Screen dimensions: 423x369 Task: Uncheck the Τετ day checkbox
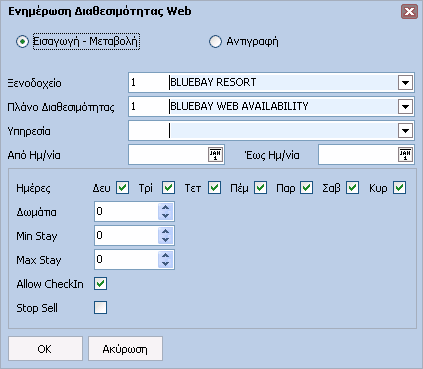pos(215,188)
